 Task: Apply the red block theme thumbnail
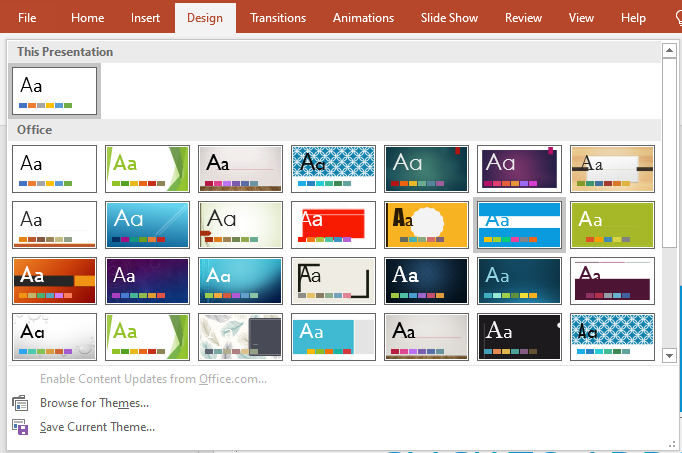334,225
